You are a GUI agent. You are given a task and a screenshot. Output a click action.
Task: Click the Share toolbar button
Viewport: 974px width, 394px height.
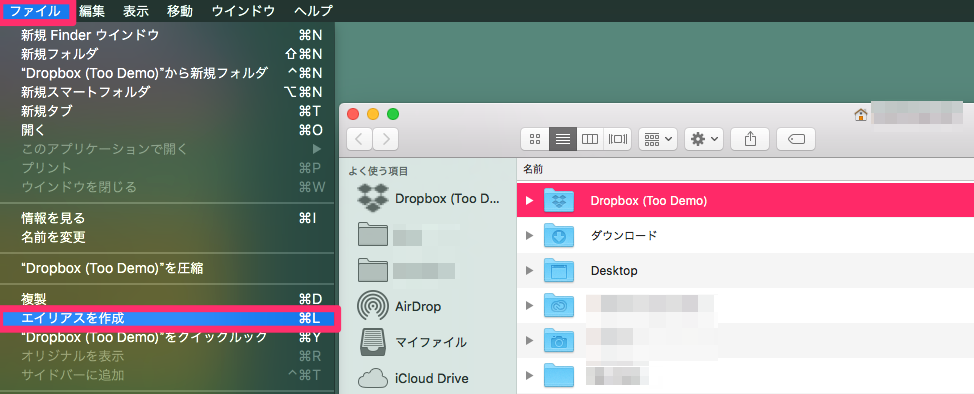(x=750, y=139)
